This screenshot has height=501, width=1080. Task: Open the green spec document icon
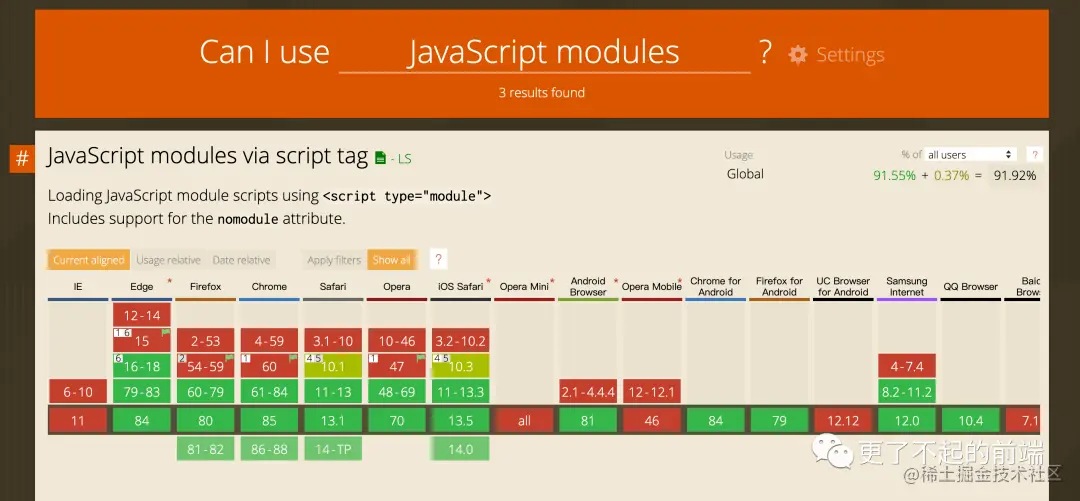(x=380, y=158)
